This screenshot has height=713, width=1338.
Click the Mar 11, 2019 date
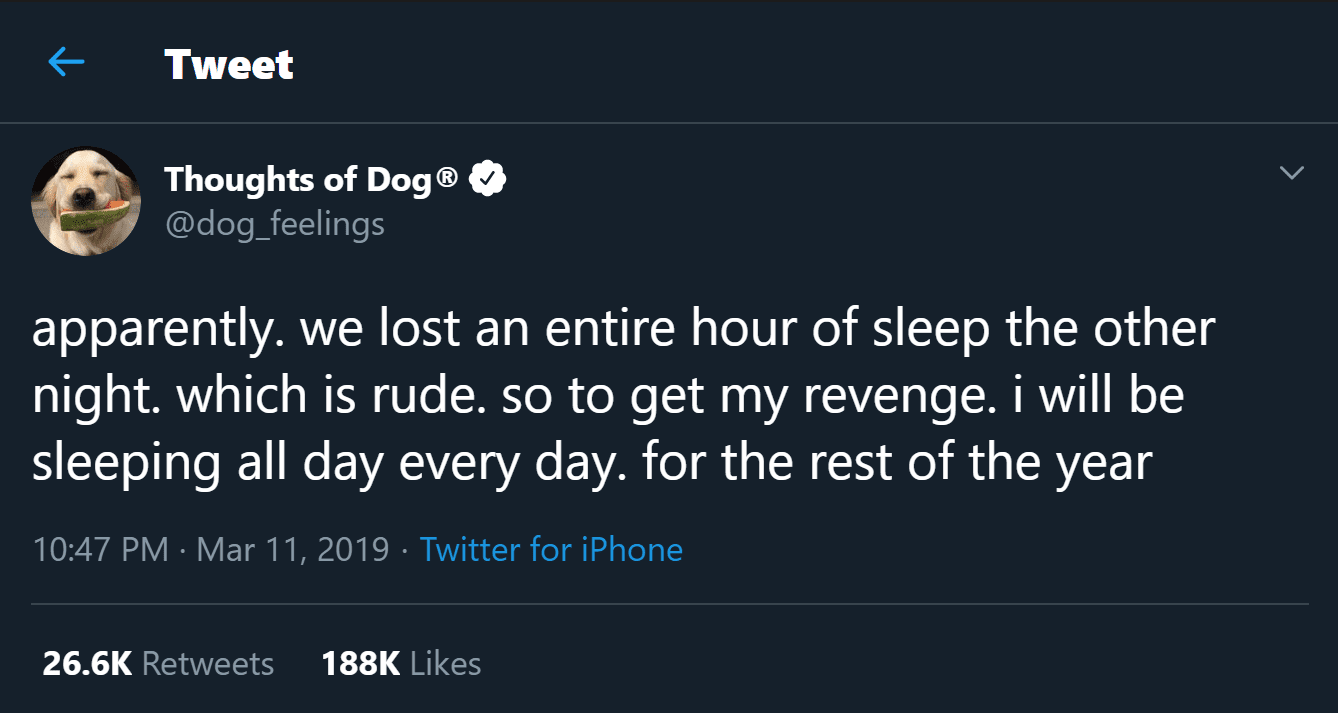(x=293, y=550)
